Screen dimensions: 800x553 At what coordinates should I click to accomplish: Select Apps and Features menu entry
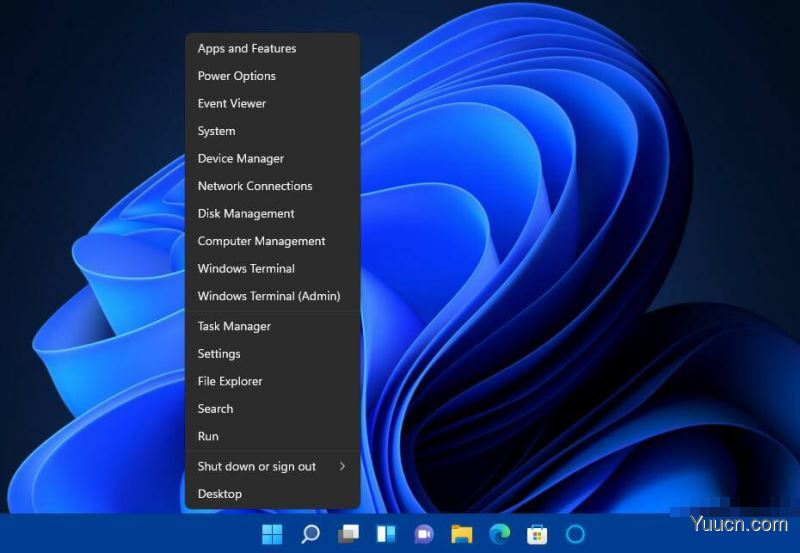click(272, 48)
